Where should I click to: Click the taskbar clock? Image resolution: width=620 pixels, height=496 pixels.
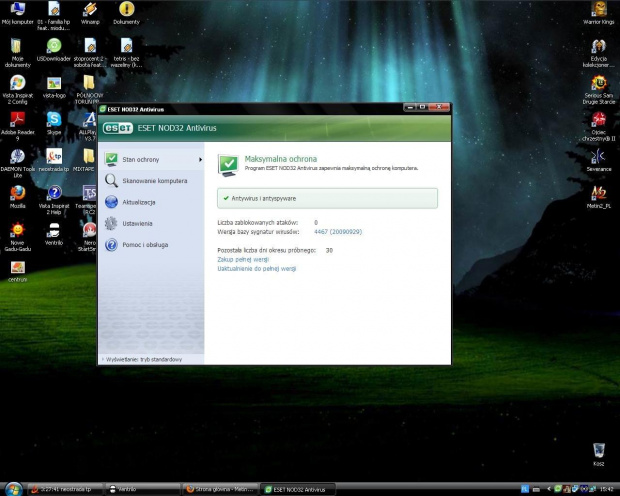pyautogui.click(x=607, y=489)
